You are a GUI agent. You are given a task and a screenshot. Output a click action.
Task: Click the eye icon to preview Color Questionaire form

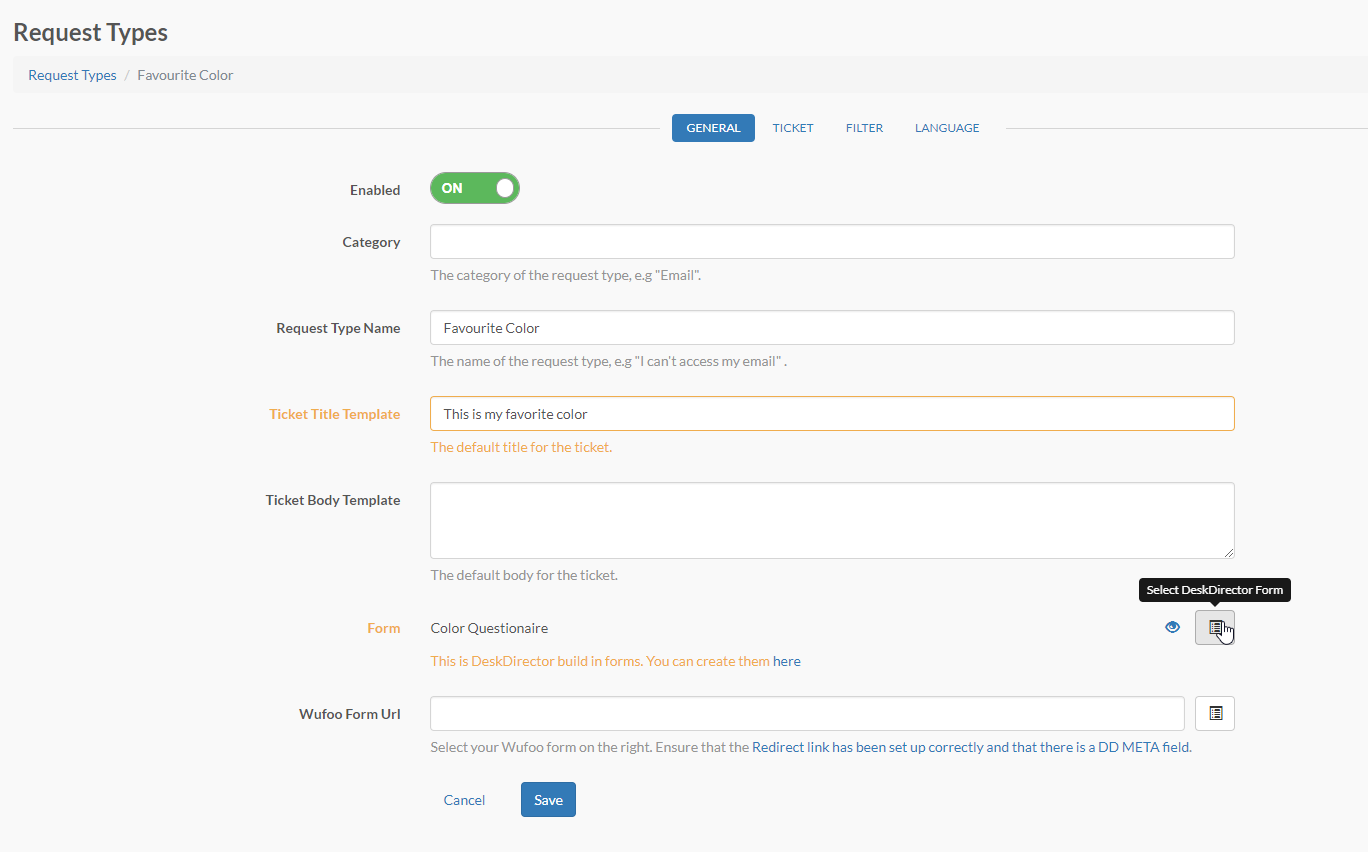point(1173,628)
